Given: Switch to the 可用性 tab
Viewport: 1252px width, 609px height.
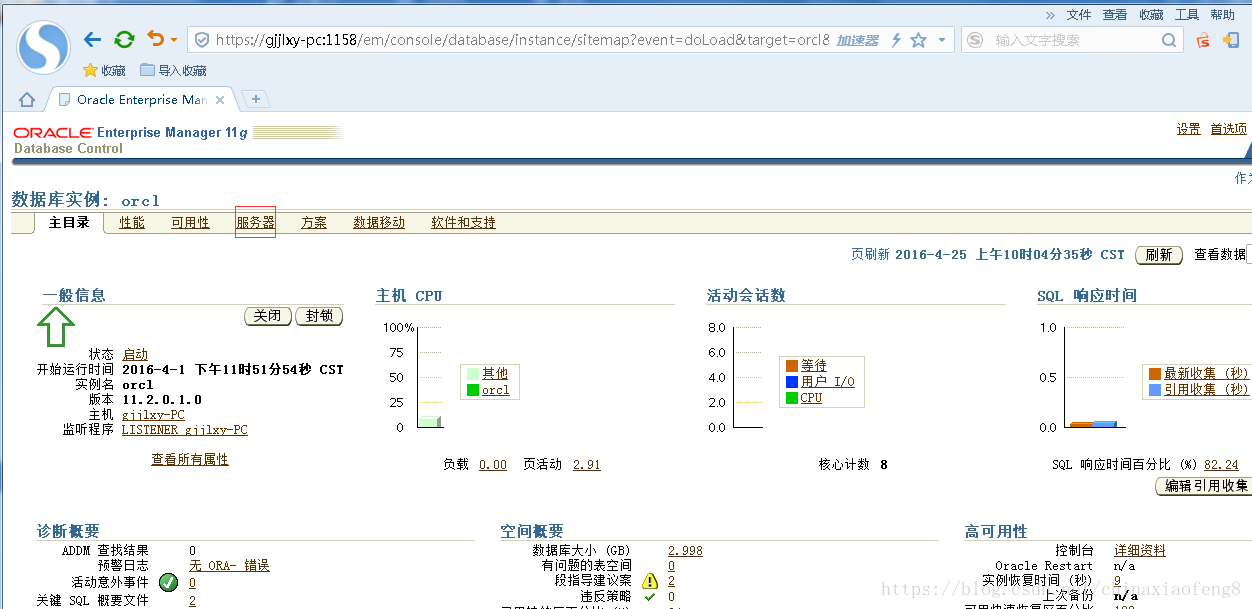Looking at the screenshot, I should click(190, 223).
